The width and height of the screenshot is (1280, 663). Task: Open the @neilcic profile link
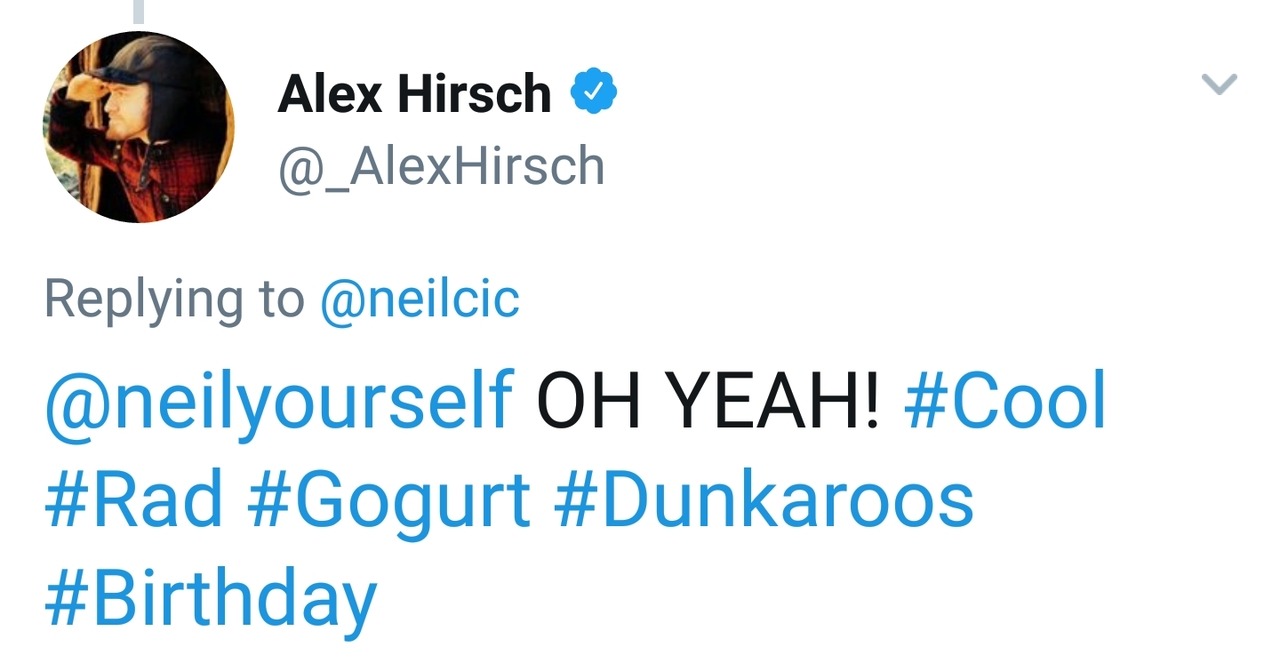click(420, 299)
